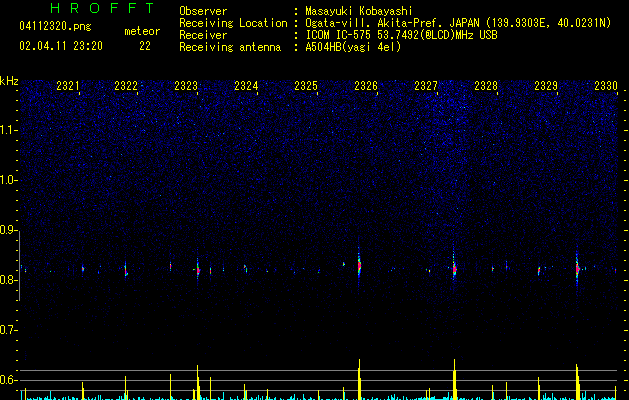Click the 2328 time axis label
Screen dimensions: 629x400
tap(486, 86)
